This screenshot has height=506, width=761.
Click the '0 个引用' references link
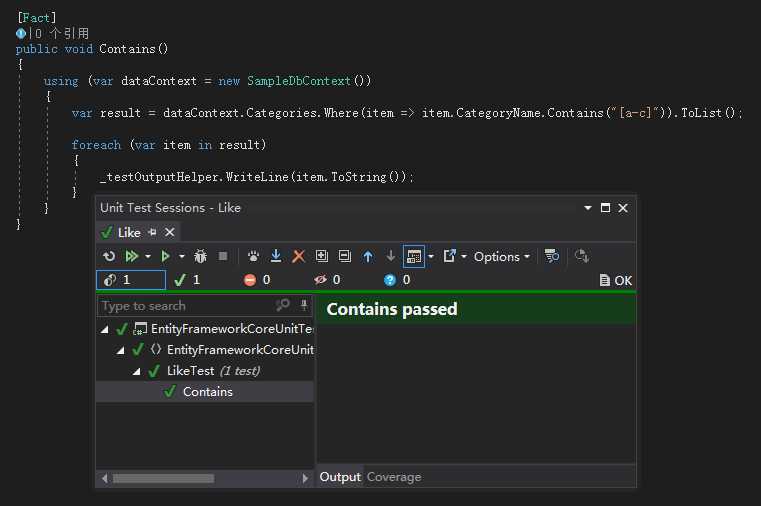(x=62, y=33)
